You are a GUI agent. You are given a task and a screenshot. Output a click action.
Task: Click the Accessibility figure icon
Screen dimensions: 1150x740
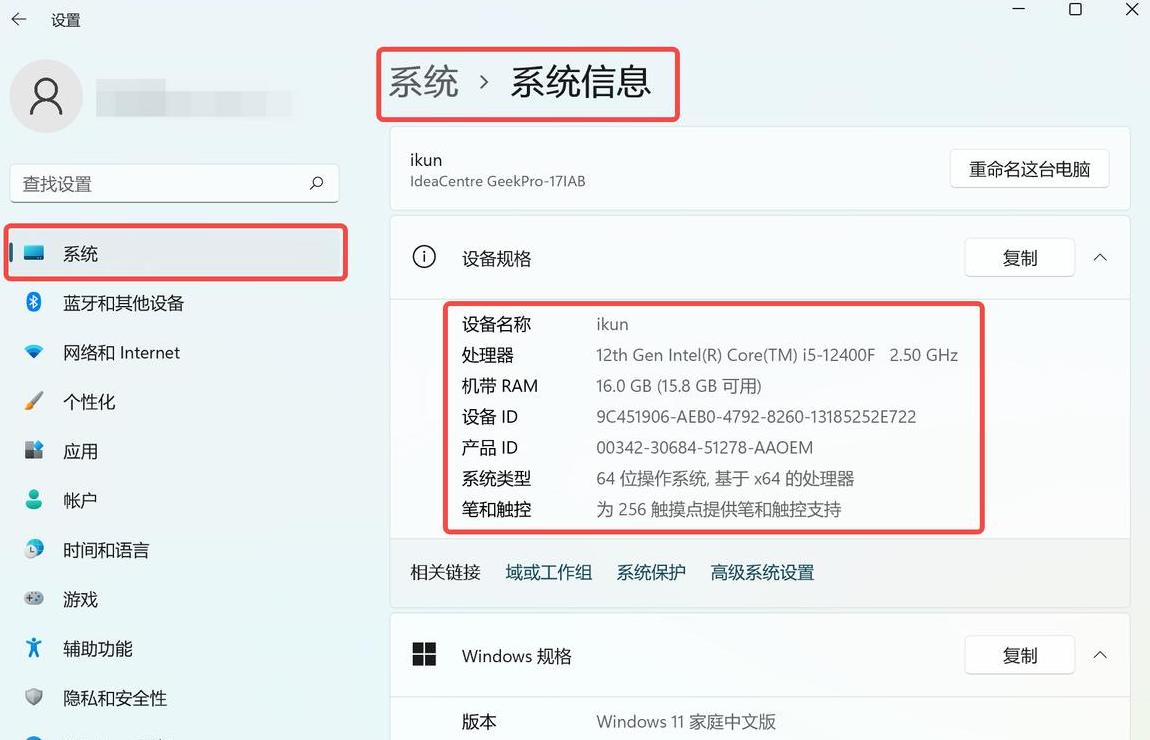point(34,648)
